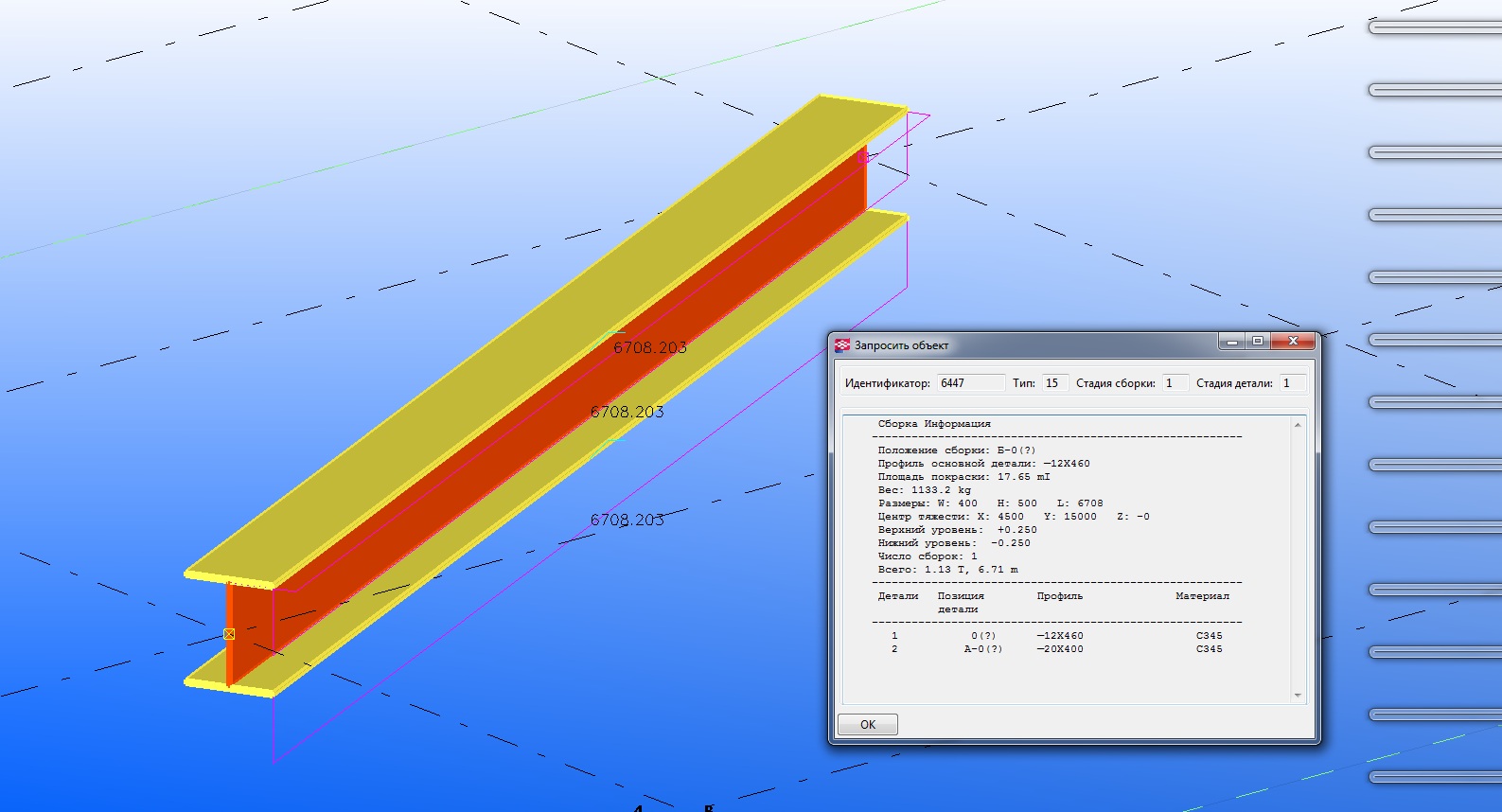Minimize the Запросить объект dialog
Image resolution: width=1502 pixels, height=812 pixels.
pyautogui.click(x=1231, y=342)
